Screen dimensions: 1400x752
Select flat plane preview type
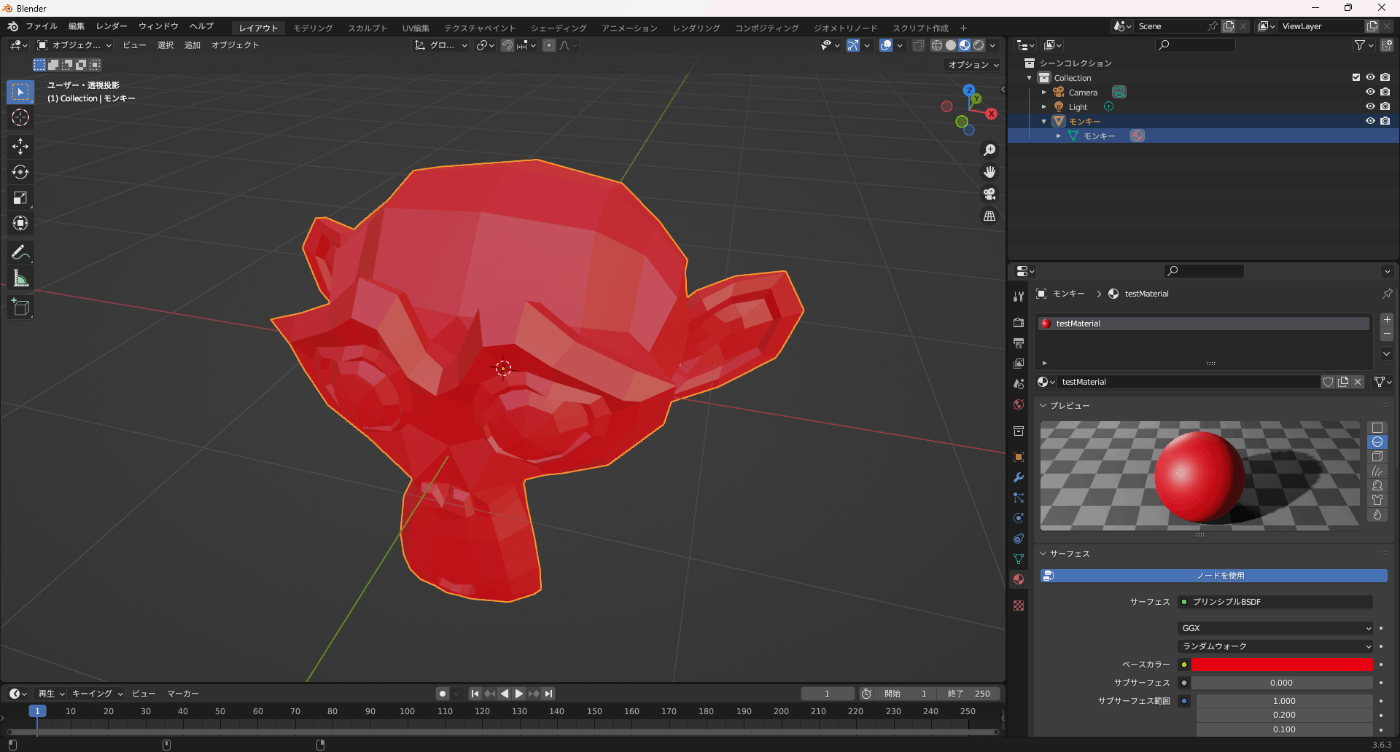(x=1377, y=427)
